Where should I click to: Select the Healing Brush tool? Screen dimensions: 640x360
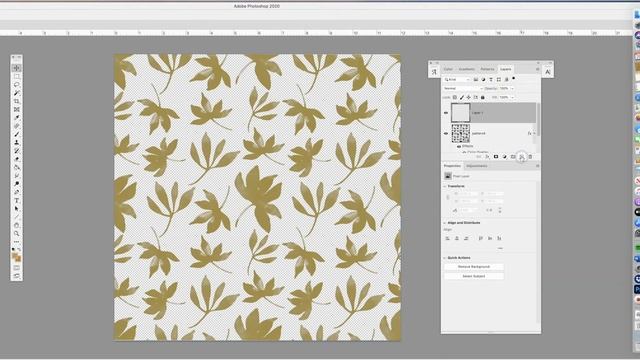tap(17, 126)
